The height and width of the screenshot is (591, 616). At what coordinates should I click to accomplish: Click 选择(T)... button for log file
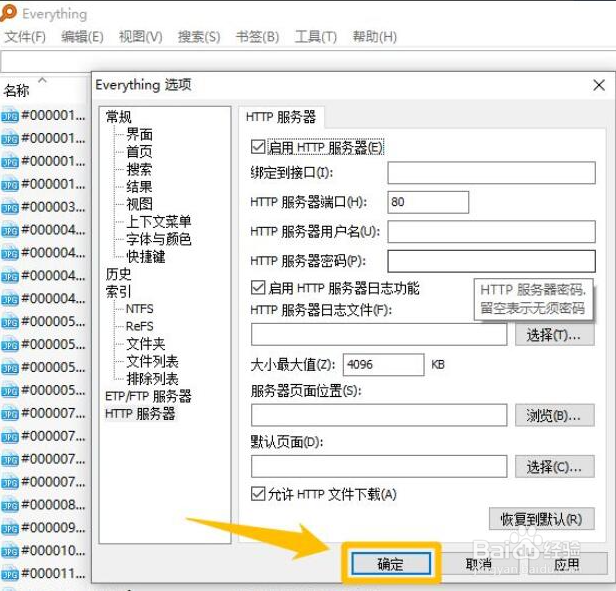pos(555,335)
